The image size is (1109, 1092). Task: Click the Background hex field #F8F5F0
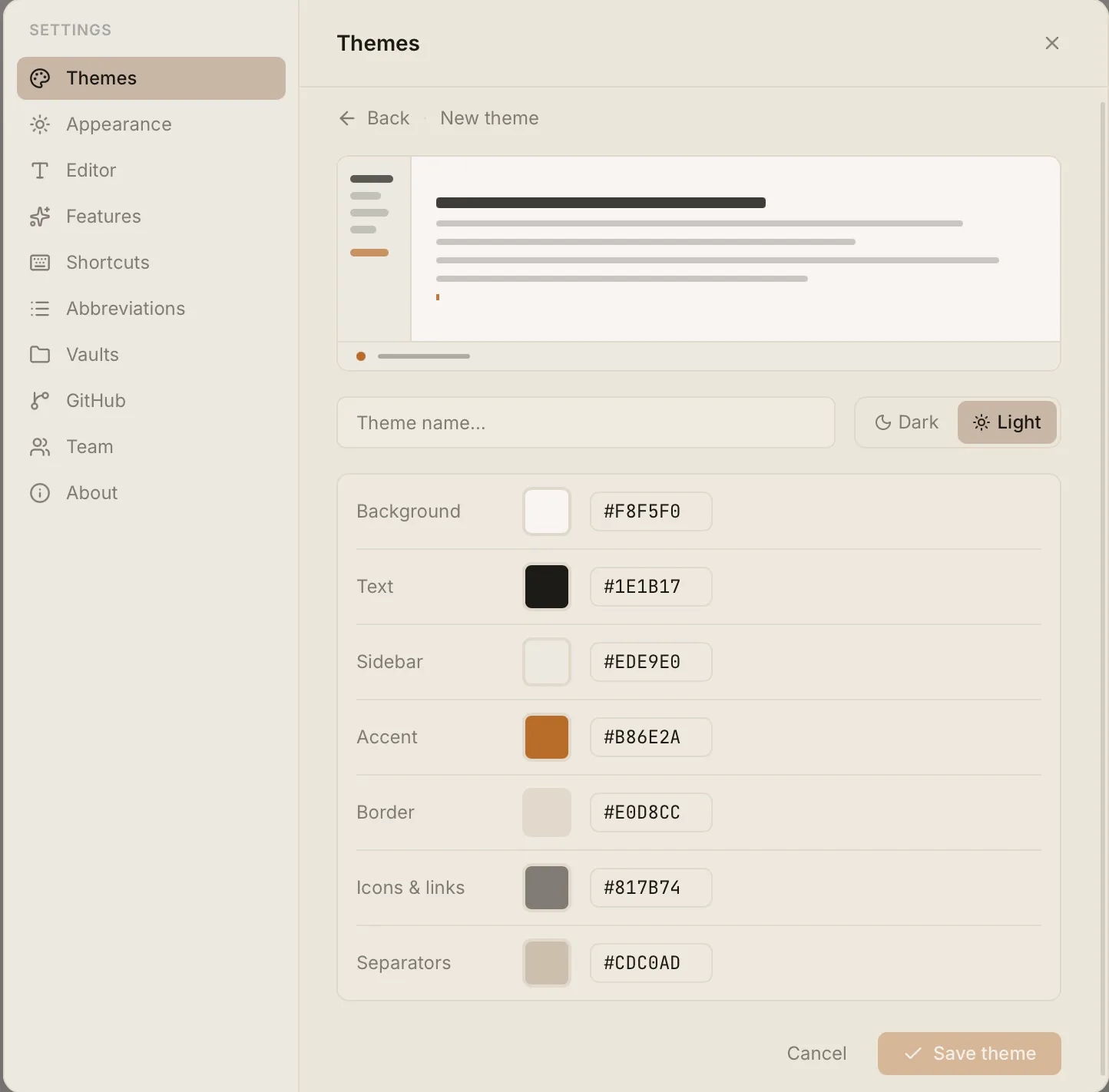[651, 511]
